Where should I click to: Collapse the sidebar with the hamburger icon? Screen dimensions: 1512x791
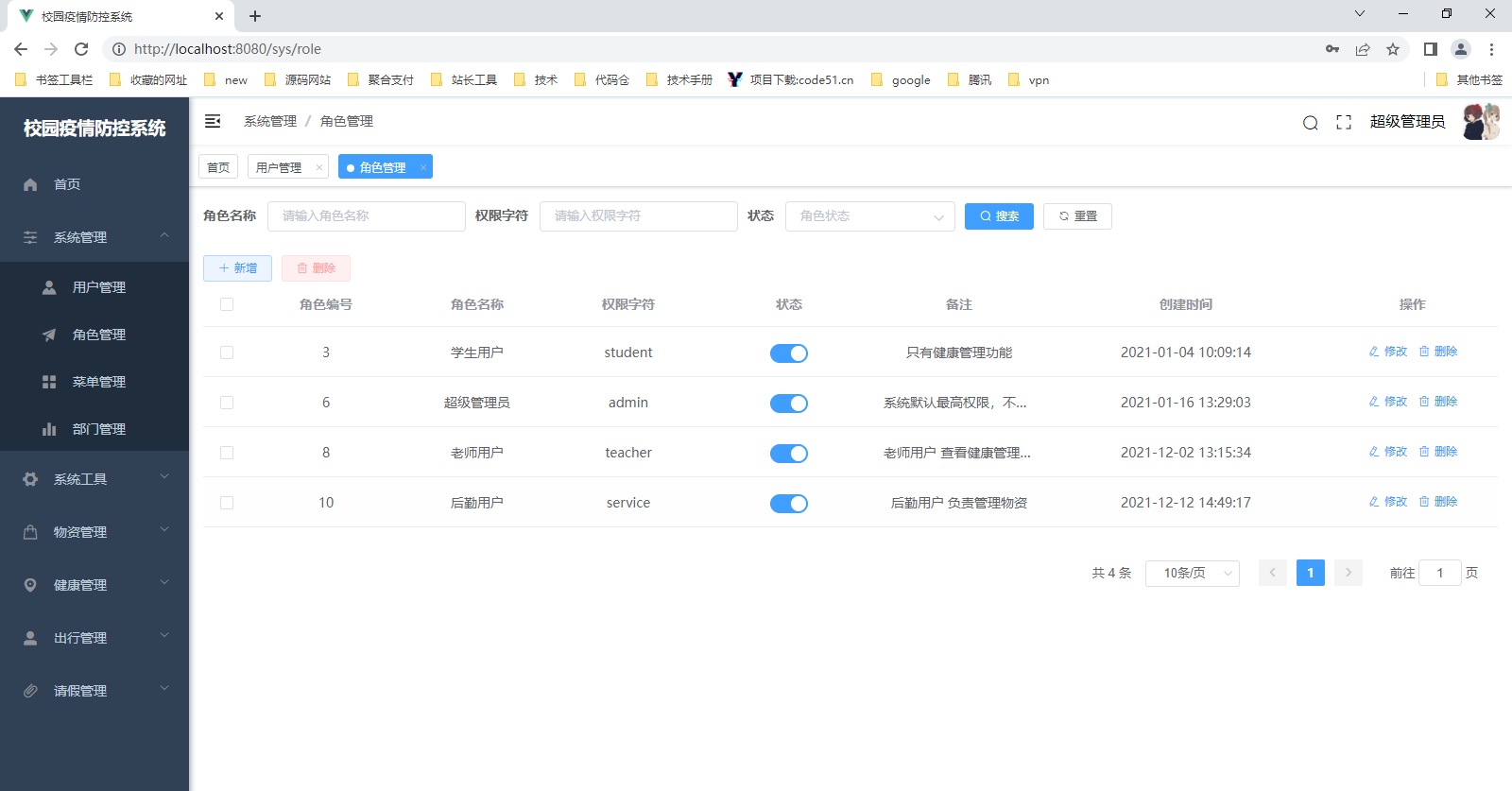[213, 121]
